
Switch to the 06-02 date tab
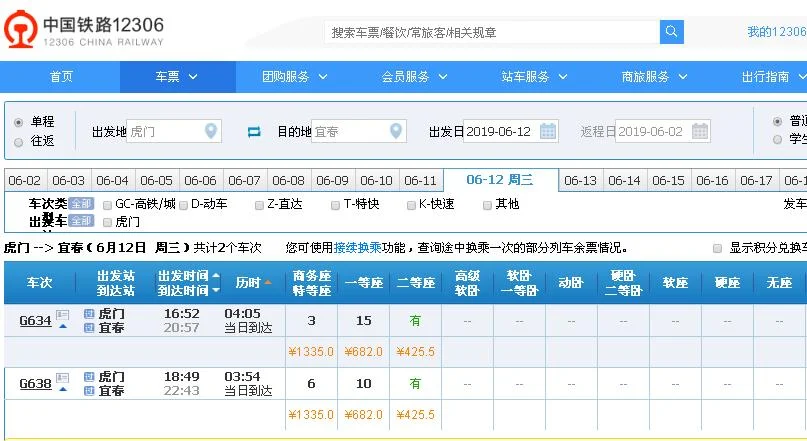[x=25, y=181]
